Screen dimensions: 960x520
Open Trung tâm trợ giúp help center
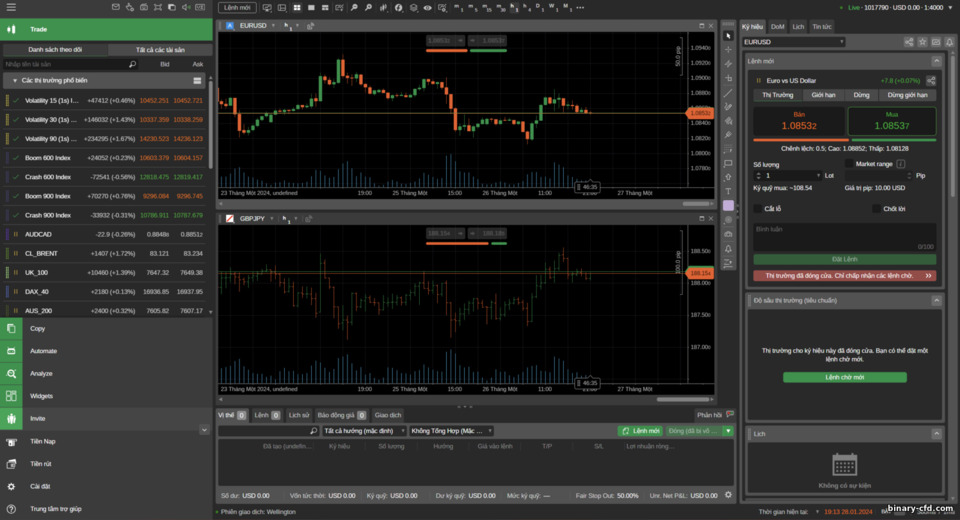point(106,509)
